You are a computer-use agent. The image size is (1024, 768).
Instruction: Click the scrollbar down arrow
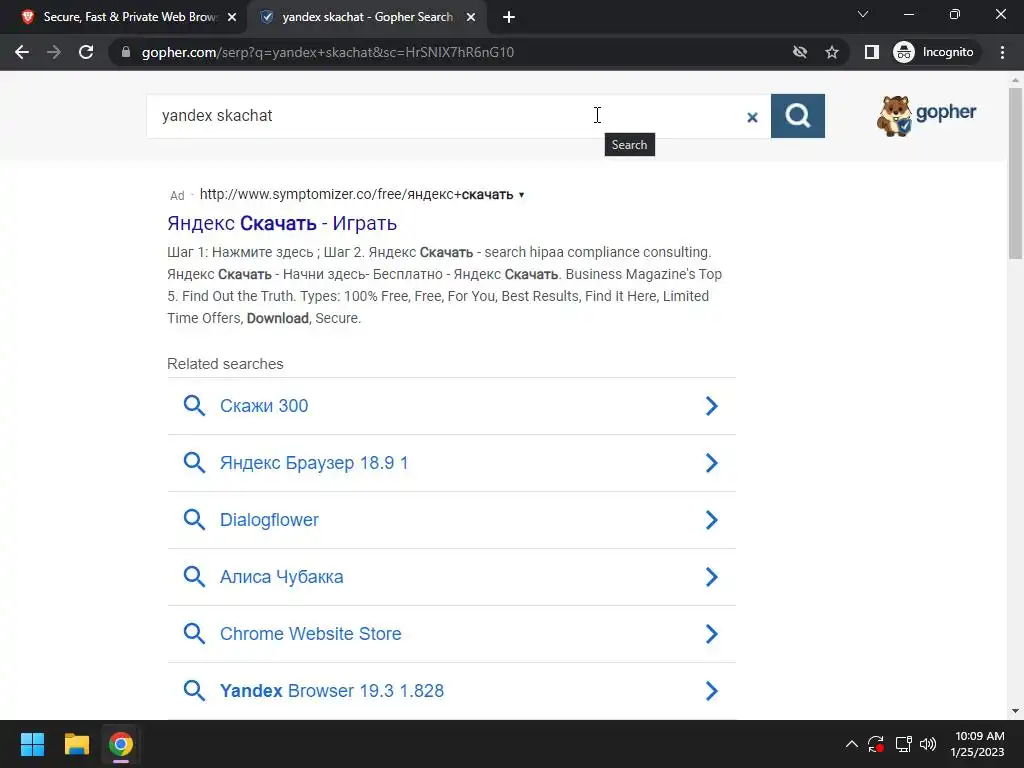point(1015,711)
